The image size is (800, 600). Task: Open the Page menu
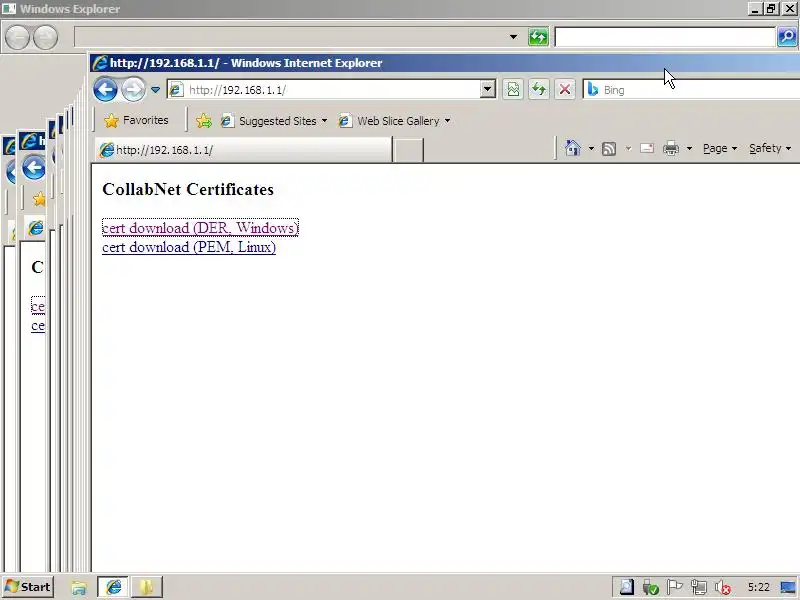(x=720, y=148)
